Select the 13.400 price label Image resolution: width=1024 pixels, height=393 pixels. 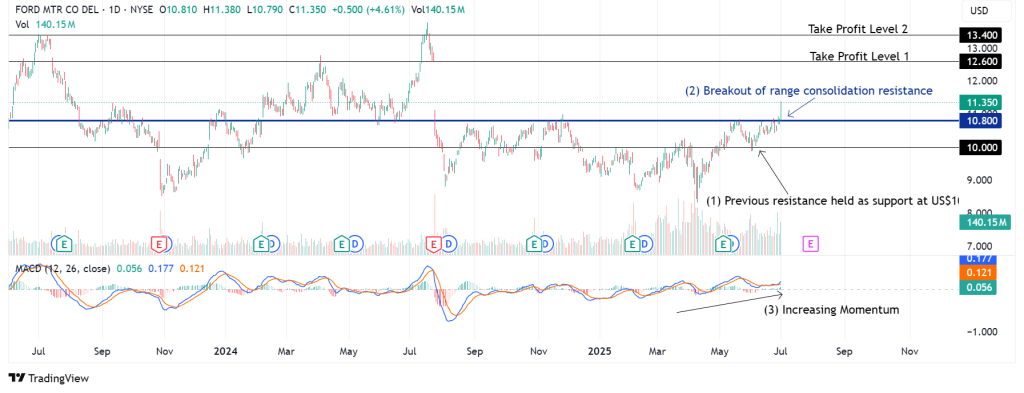point(979,35)
